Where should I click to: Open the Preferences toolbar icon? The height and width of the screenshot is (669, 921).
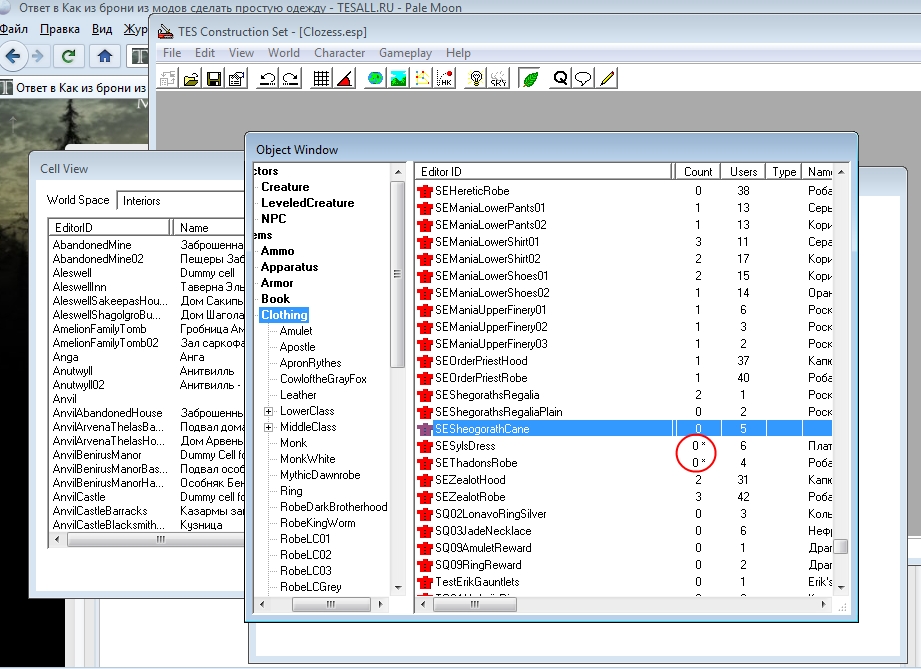237,79
